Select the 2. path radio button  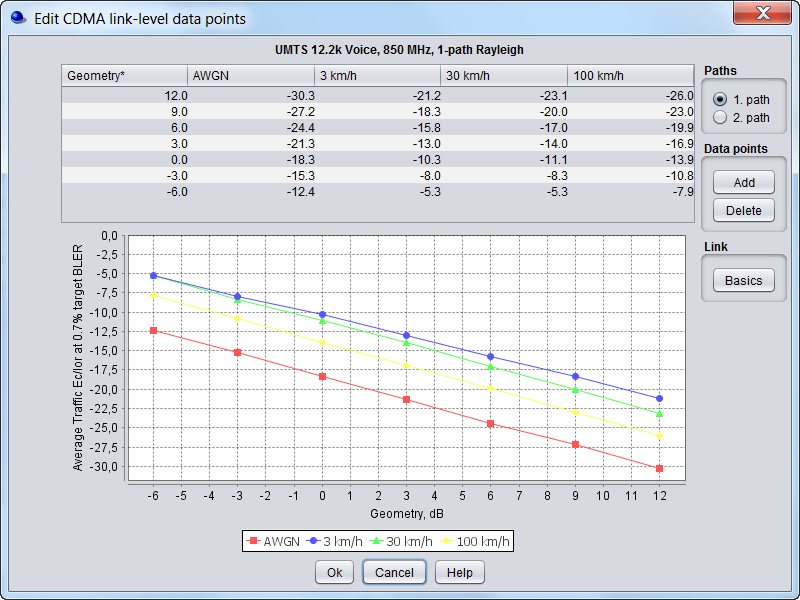point(719,117)
